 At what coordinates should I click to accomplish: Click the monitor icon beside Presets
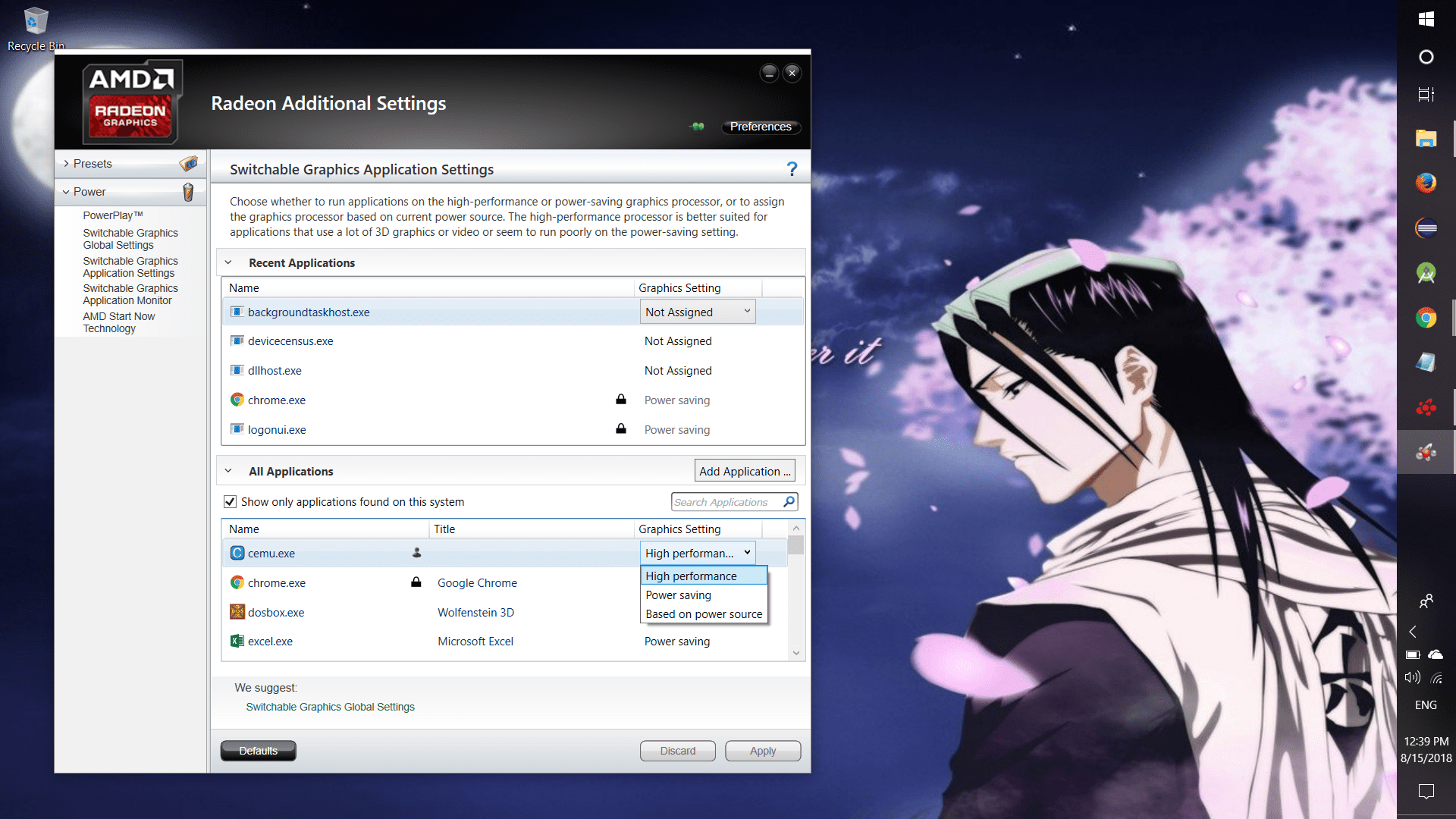(187, 163)
